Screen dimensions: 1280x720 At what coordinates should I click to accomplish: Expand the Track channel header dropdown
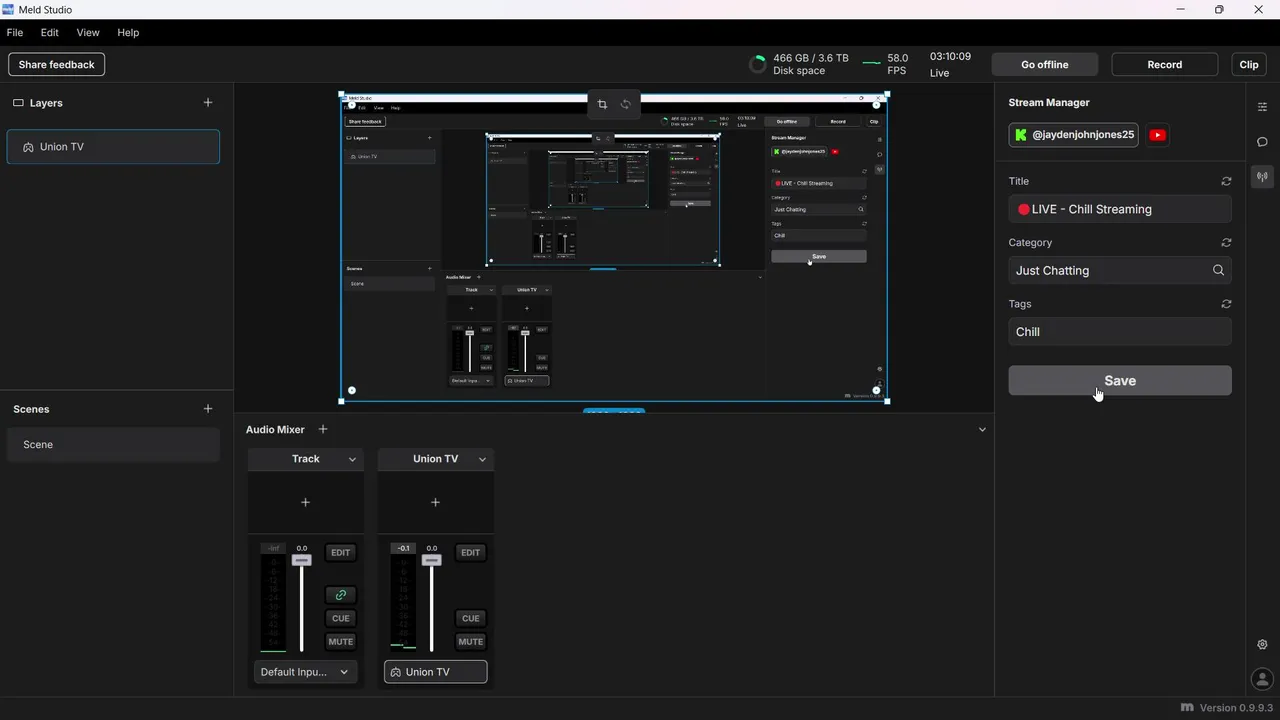(x=352, y=460)
